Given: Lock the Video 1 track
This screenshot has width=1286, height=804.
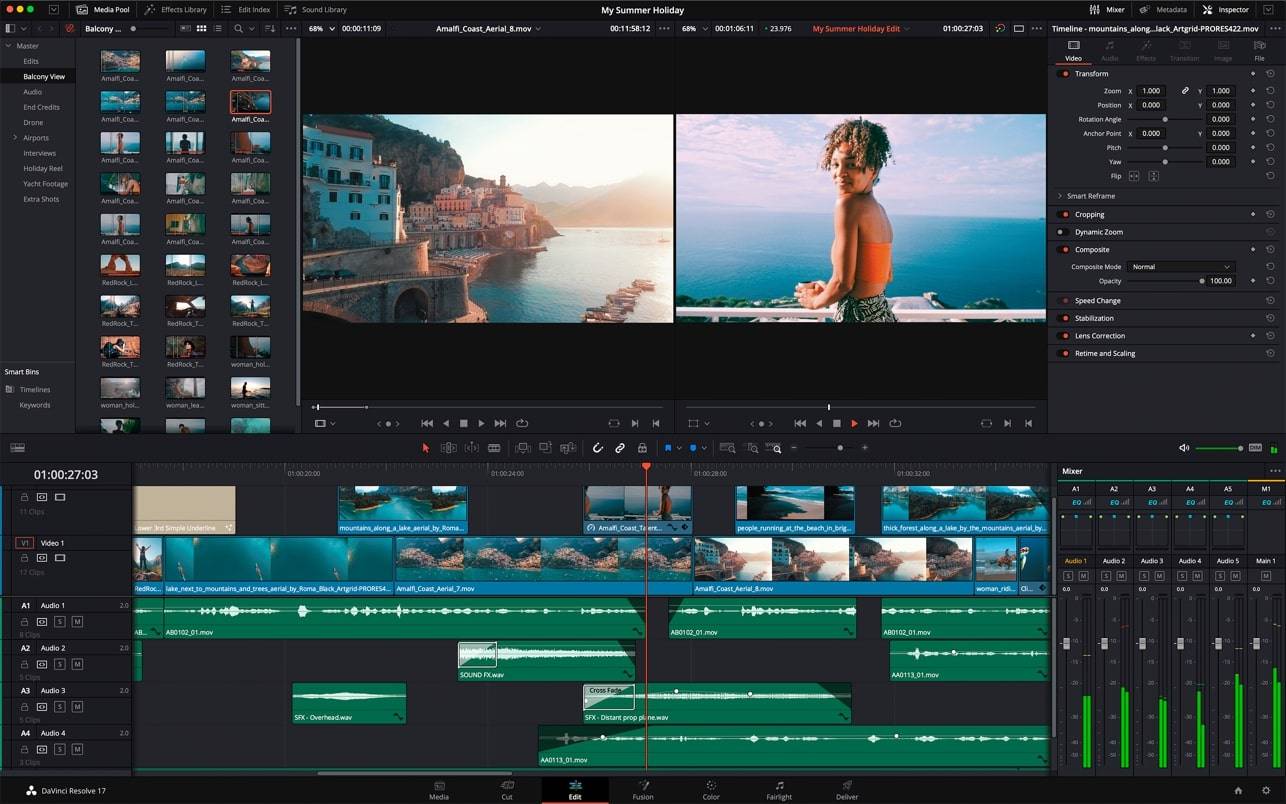Looking at the screenshot, I should pyautogui.click(x=25, y=558).
